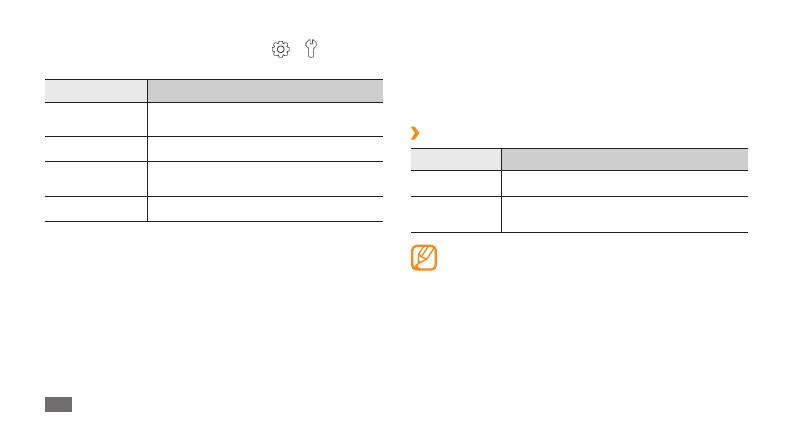Image resolution: width=794 pixels, height=431 pixels.
Task: Click the orange note pencil icon
Action: (x=424, y=258)
